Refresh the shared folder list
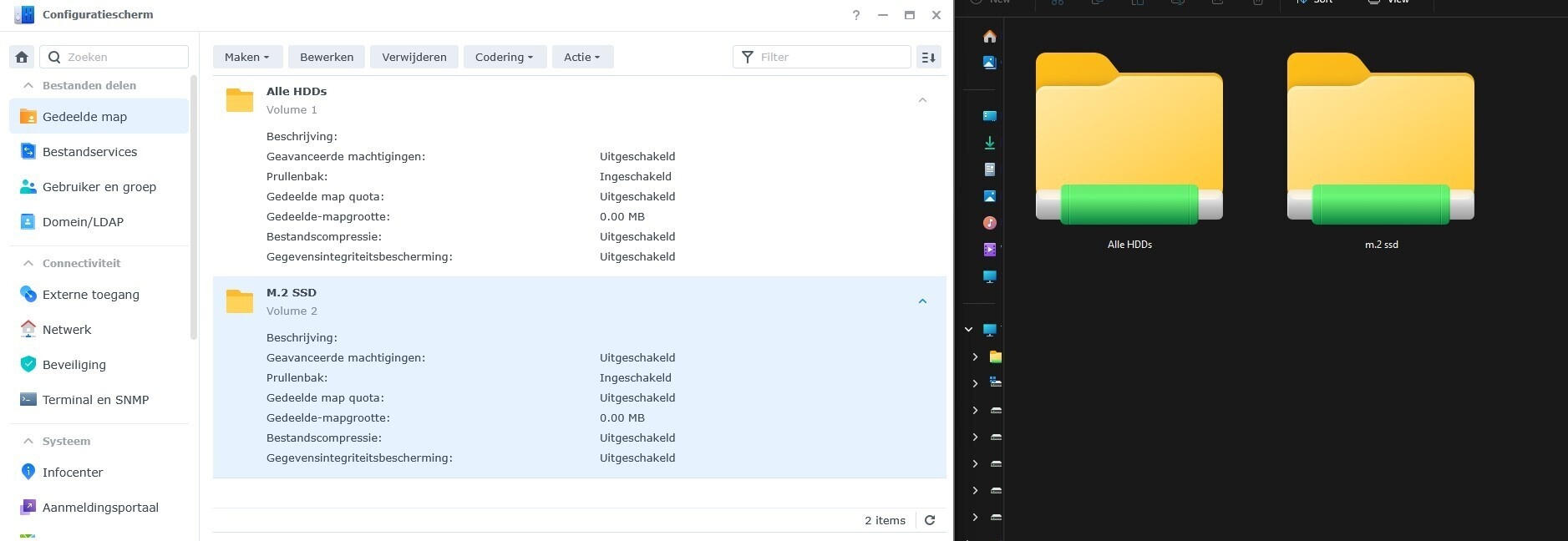Viewport: 1568px width, 541px height. point(930,520)
